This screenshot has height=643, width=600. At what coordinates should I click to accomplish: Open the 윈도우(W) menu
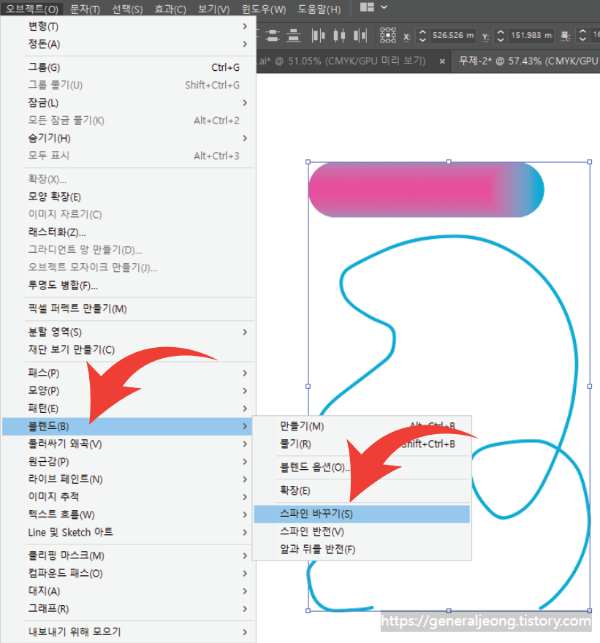pos(264,9)
